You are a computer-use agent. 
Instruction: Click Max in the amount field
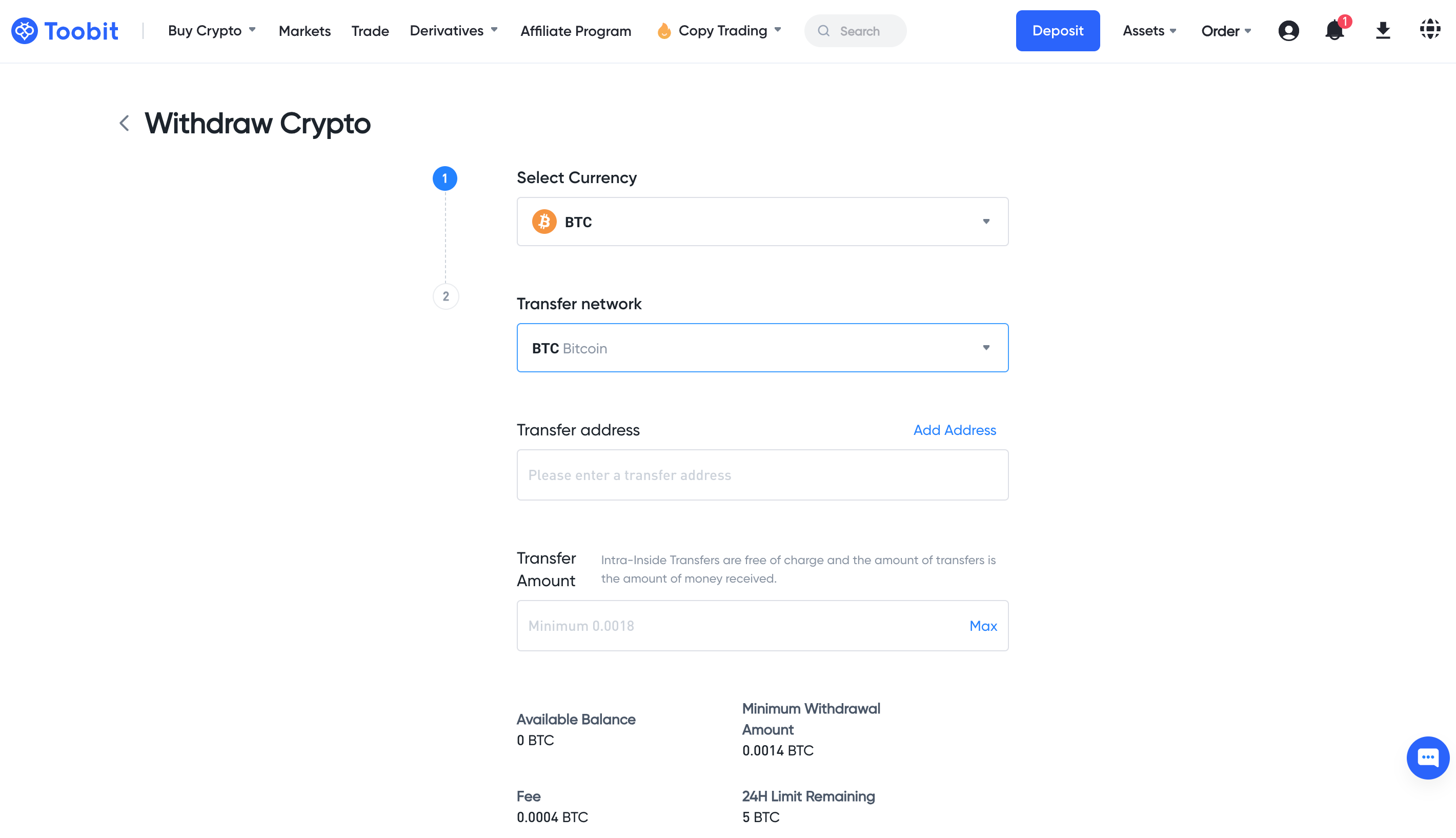click(x=983, y=626)
